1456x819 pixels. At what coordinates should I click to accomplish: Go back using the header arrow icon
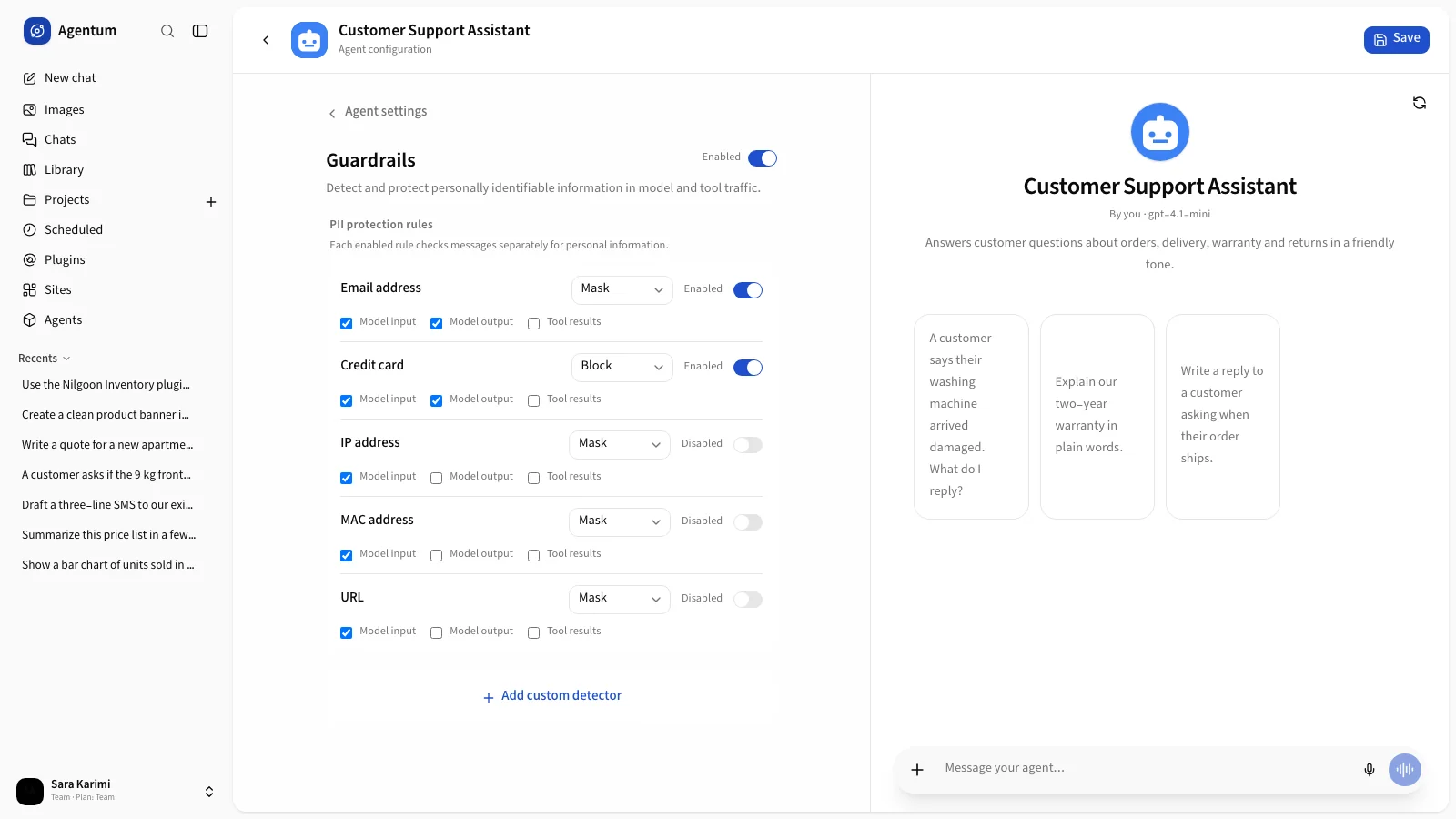[x=266, y=40]
